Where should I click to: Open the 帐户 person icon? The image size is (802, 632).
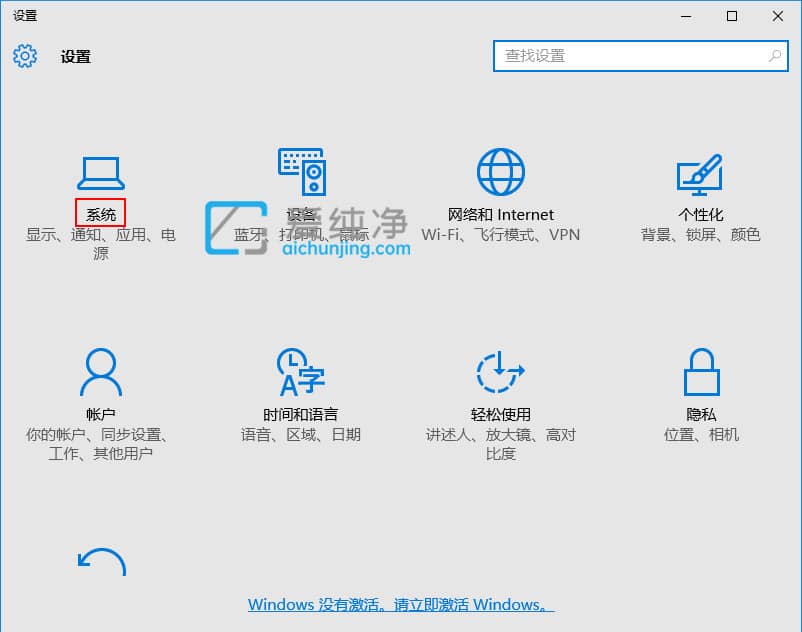point(101,372)
